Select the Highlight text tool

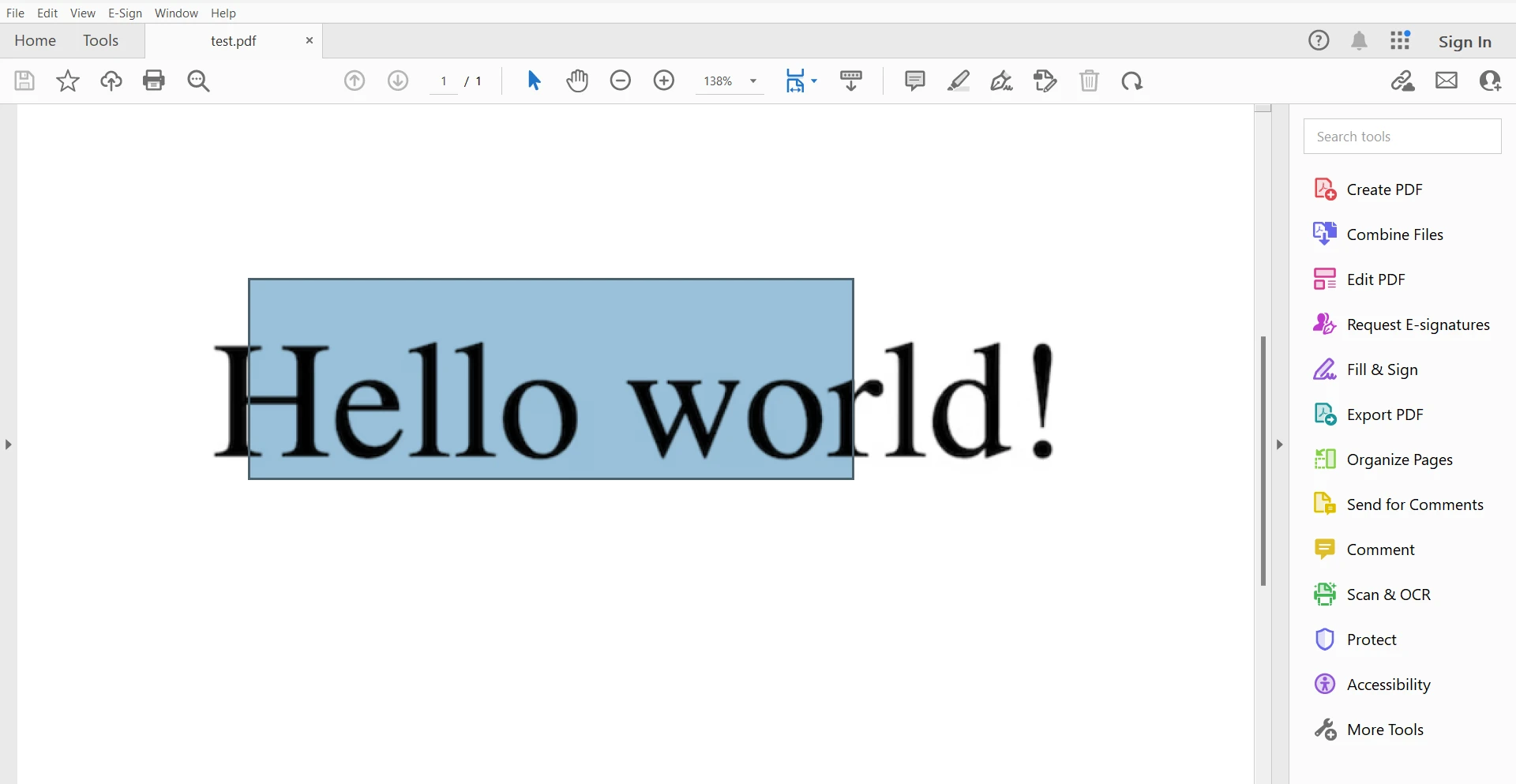(x=959, y=81)
